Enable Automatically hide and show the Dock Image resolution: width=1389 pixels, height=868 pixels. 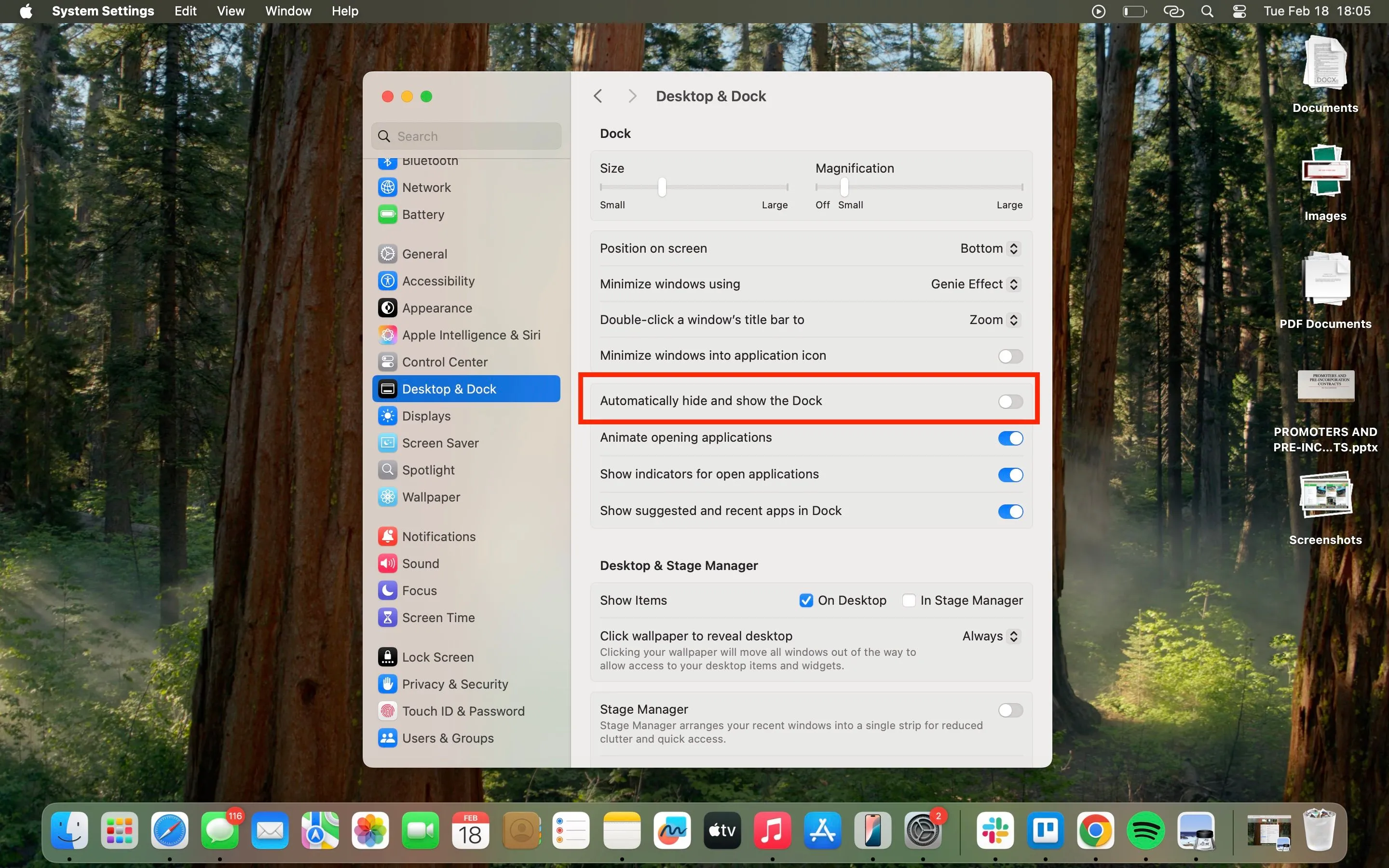[1009, 401]
